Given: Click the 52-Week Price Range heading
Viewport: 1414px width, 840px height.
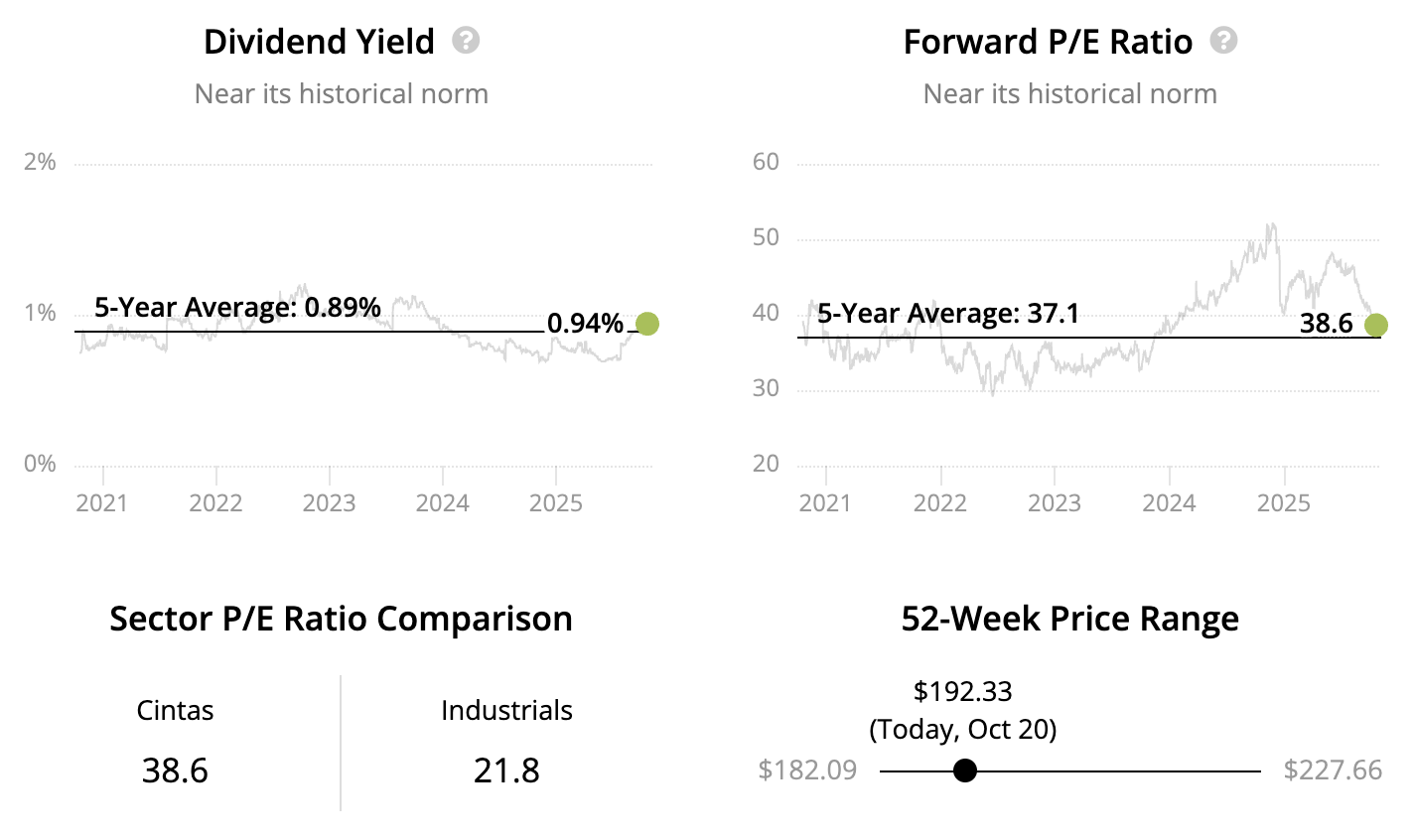Looking at the screenshot, I should tap(1069, 619).
